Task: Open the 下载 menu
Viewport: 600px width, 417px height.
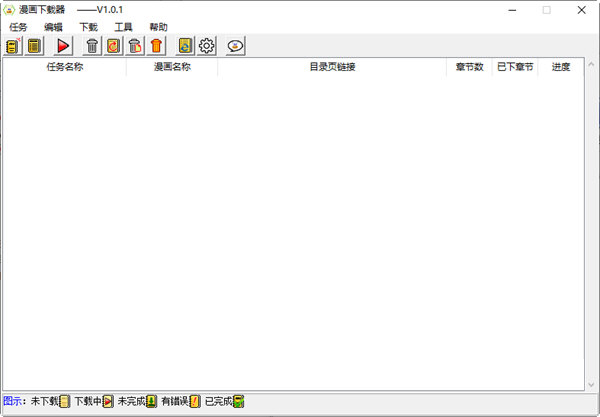Action: click(x=88, y=27)
